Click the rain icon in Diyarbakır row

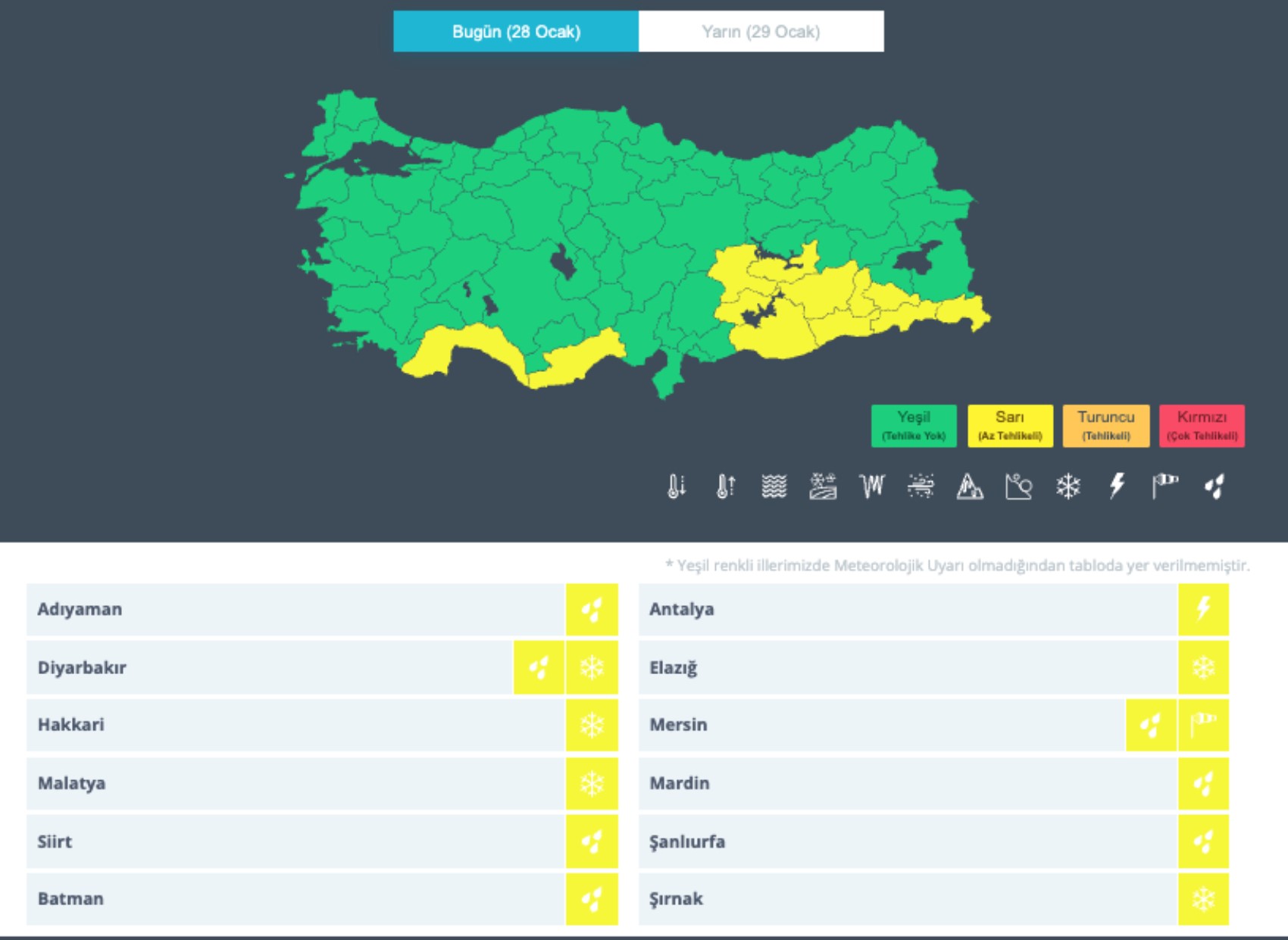click(x=539, y=667)
